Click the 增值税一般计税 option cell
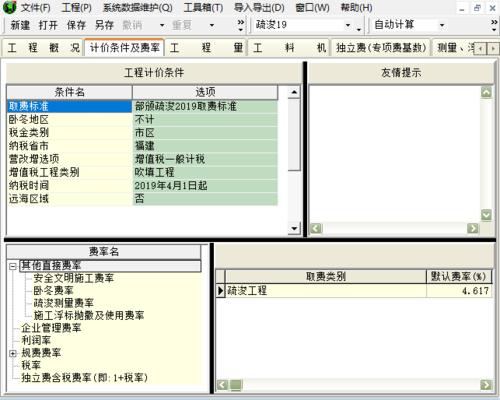 (x=205, y=159)
